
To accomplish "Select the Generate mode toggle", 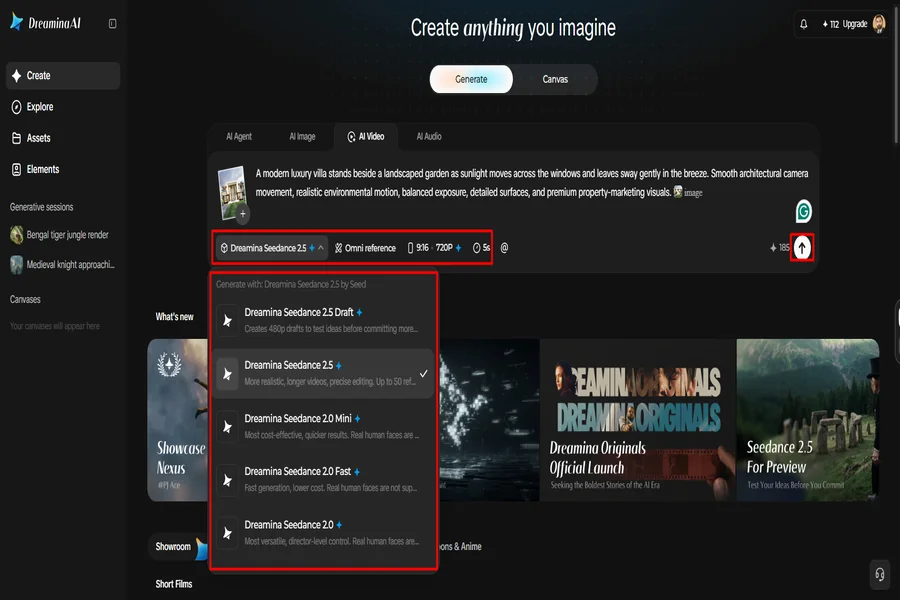I will pyautogui.click(x=471, y=79).
